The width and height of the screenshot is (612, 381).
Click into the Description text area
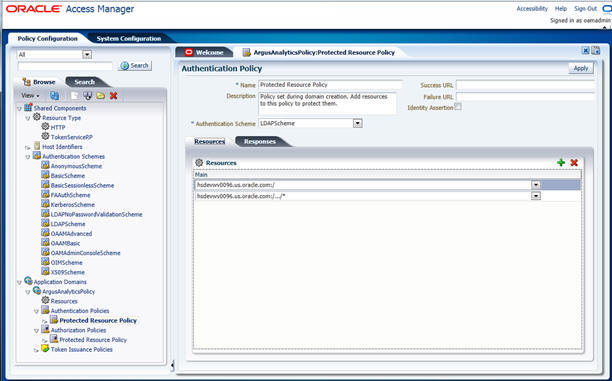tap(327, 103)
